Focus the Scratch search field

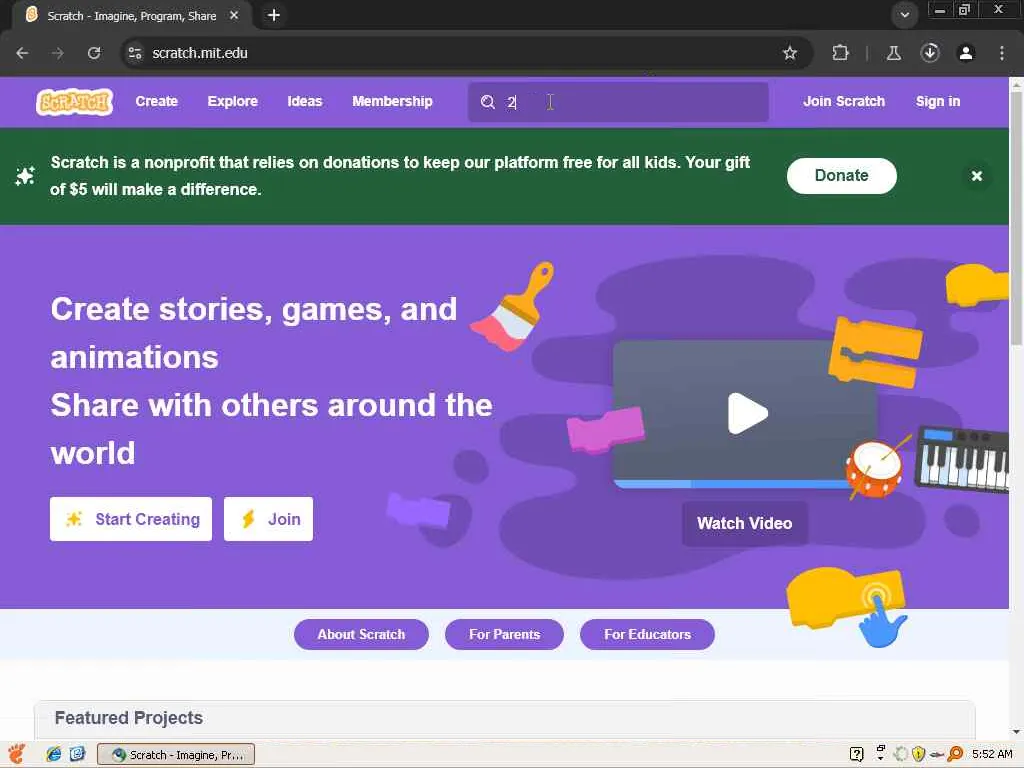pos(618,102)
